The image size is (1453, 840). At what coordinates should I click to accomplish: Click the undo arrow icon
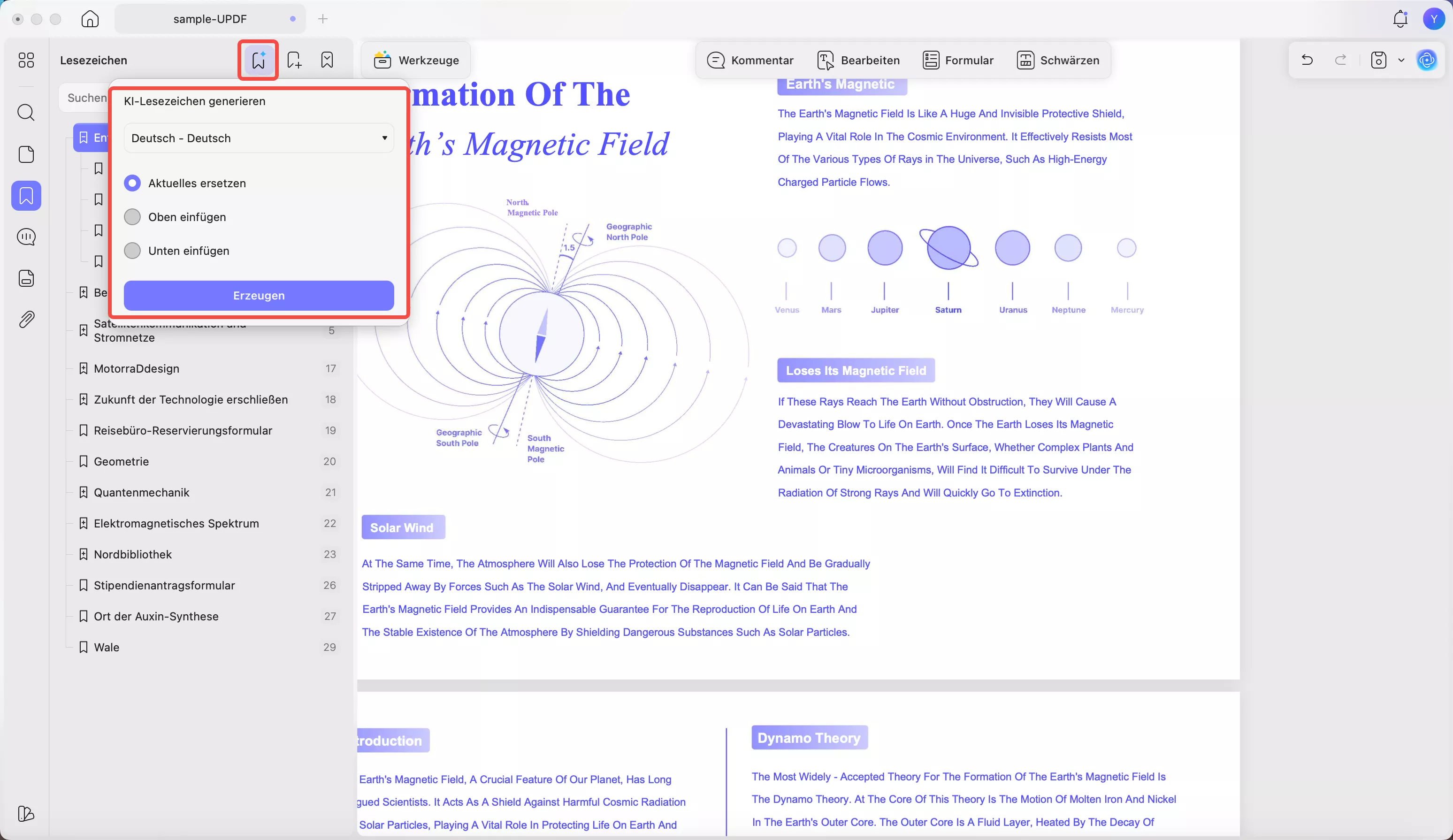point(1307,60)
